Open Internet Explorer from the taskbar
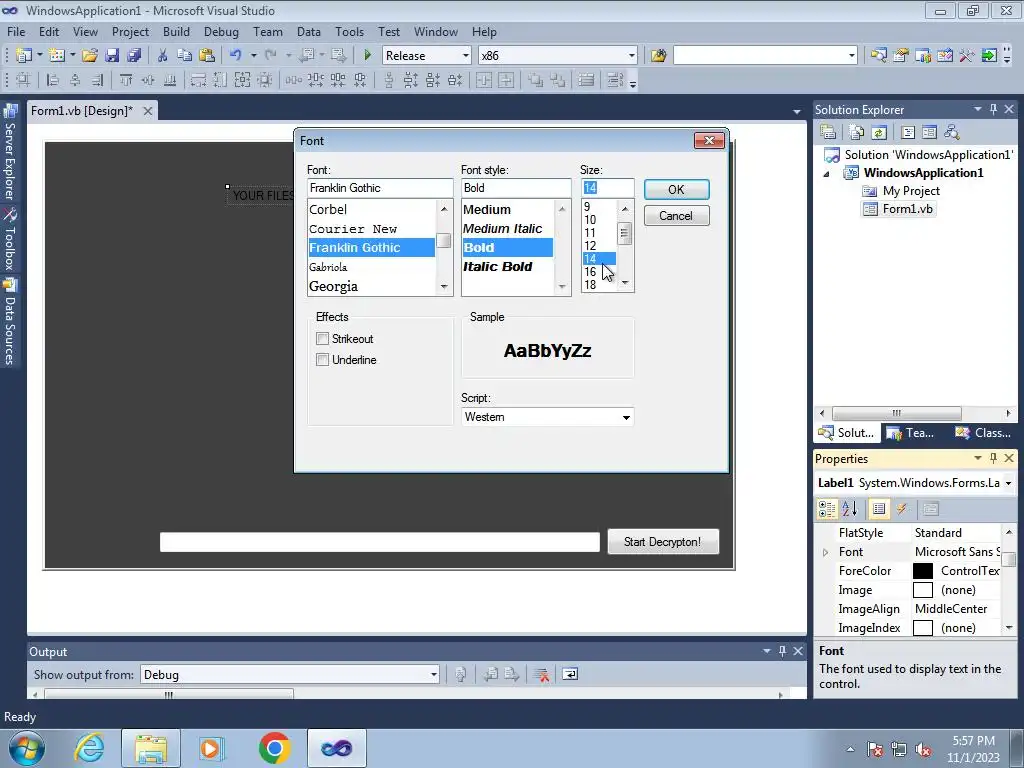 point(89,748)
